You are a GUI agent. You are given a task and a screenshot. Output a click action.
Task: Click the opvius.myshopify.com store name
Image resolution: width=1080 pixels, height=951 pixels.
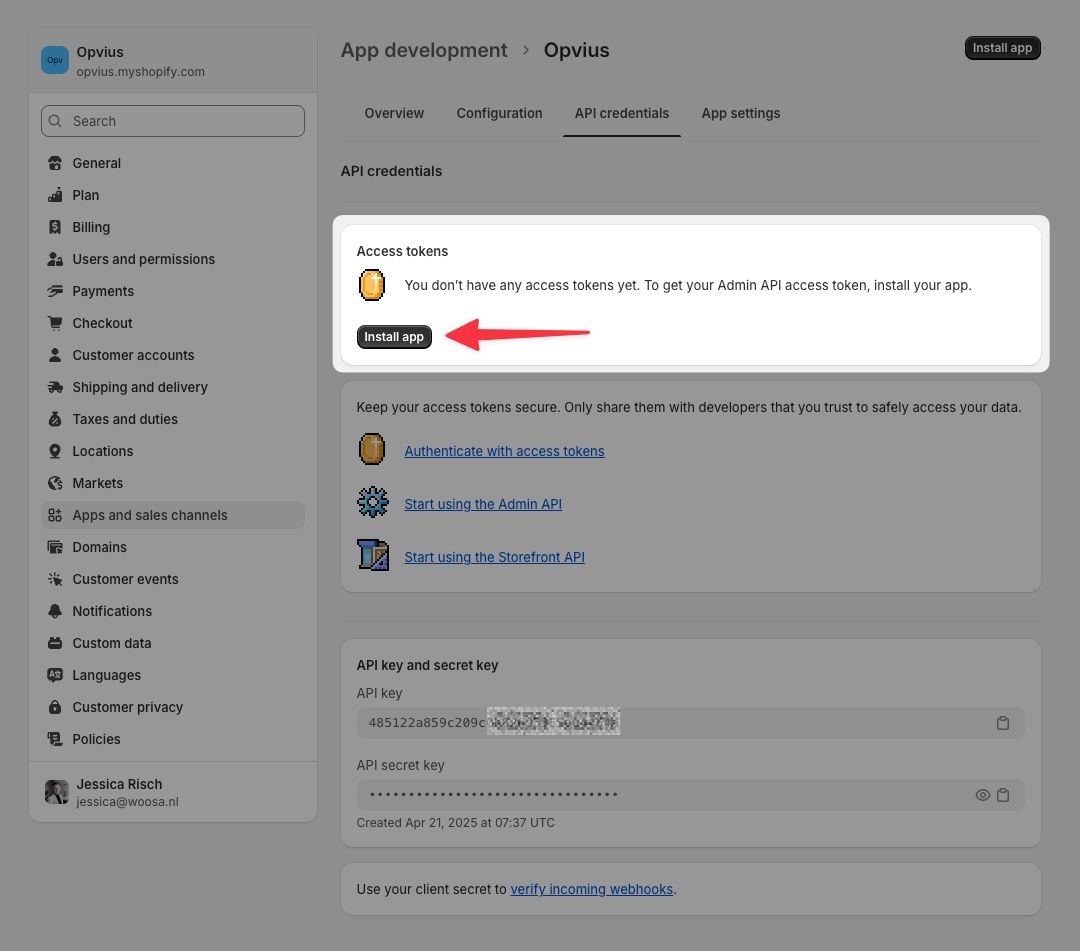coord(141,72)
